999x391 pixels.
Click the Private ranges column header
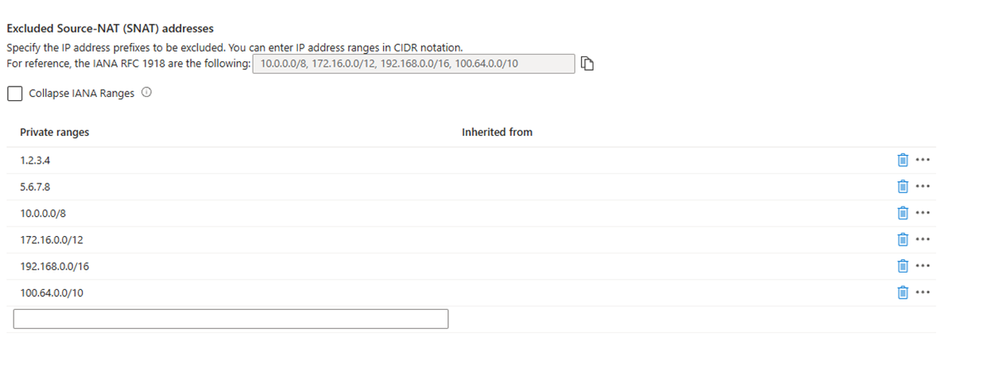(55, 132)
